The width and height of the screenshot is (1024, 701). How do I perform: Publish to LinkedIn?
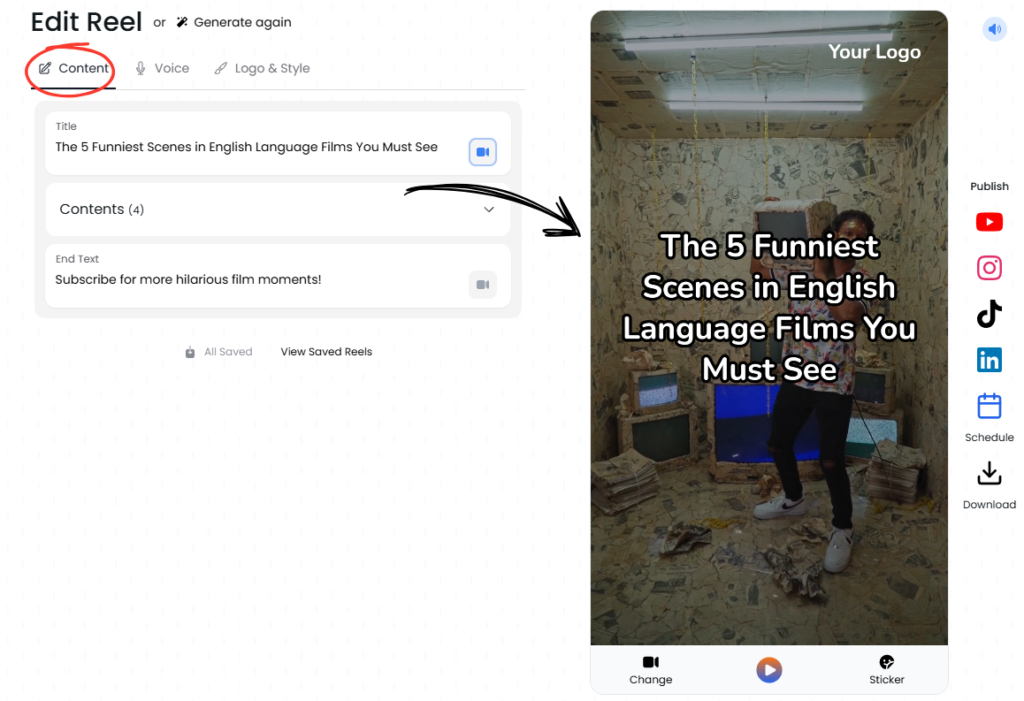989,360
